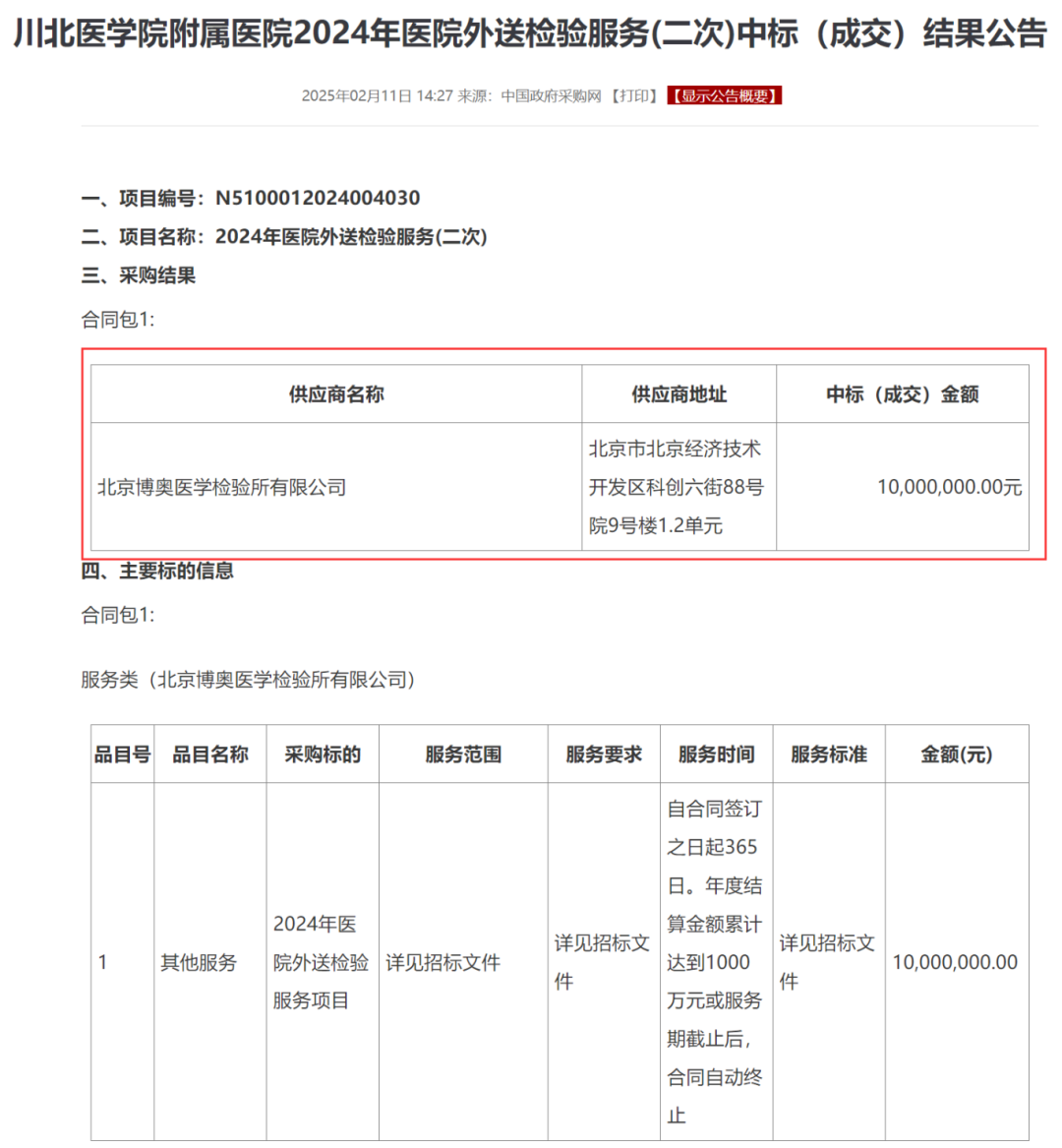Image resolution: width=1062 pixels, height=1148 pixels.
Task: Click the 合同包1 label under 主要标的信息
Action: [118, 615]
